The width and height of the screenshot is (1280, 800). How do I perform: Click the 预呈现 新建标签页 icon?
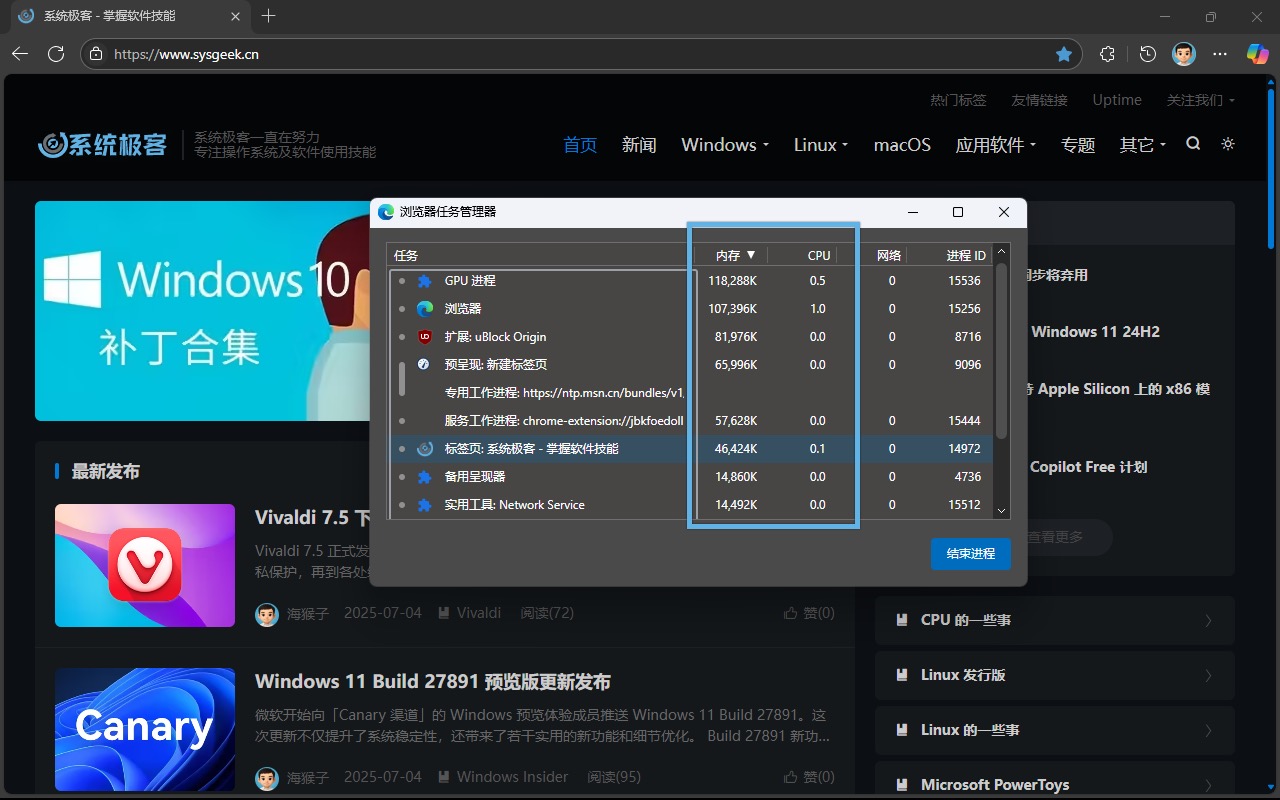coord(424,365)
